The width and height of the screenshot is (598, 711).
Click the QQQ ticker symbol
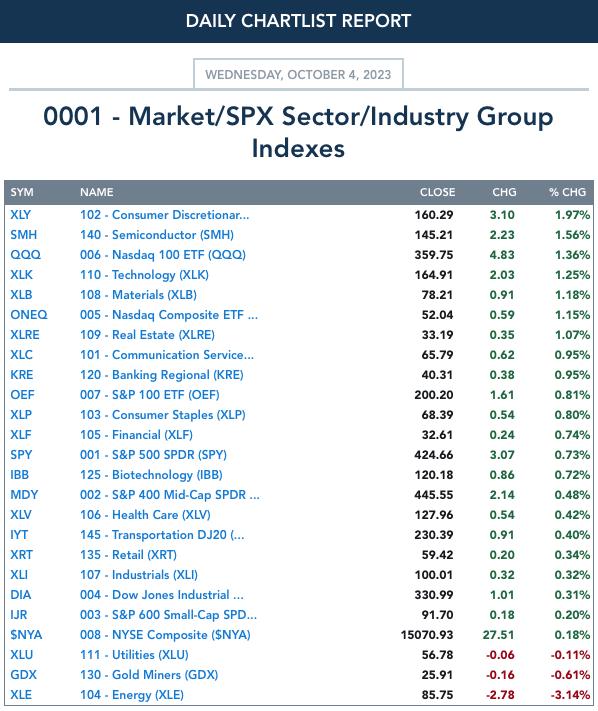(x=25, y=255)
